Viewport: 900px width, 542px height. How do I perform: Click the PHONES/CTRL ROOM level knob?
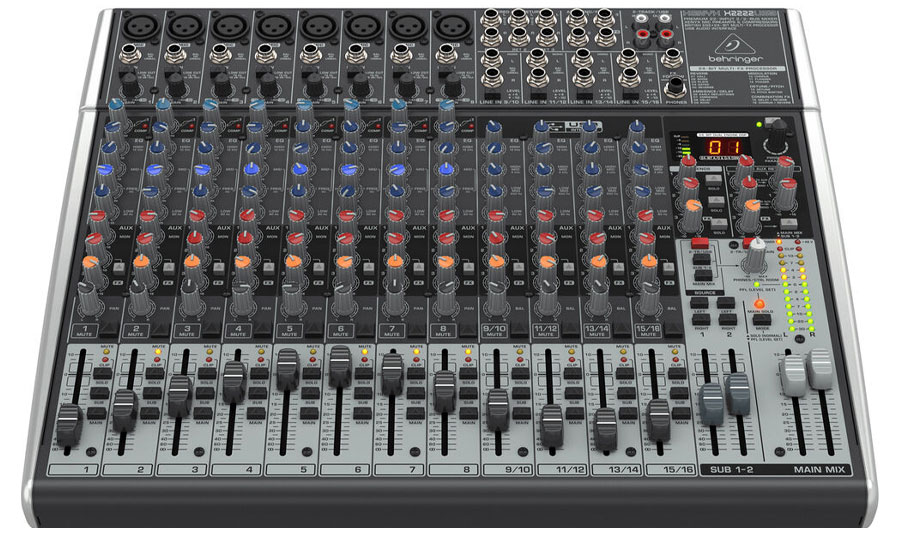[x=757, y=256]
